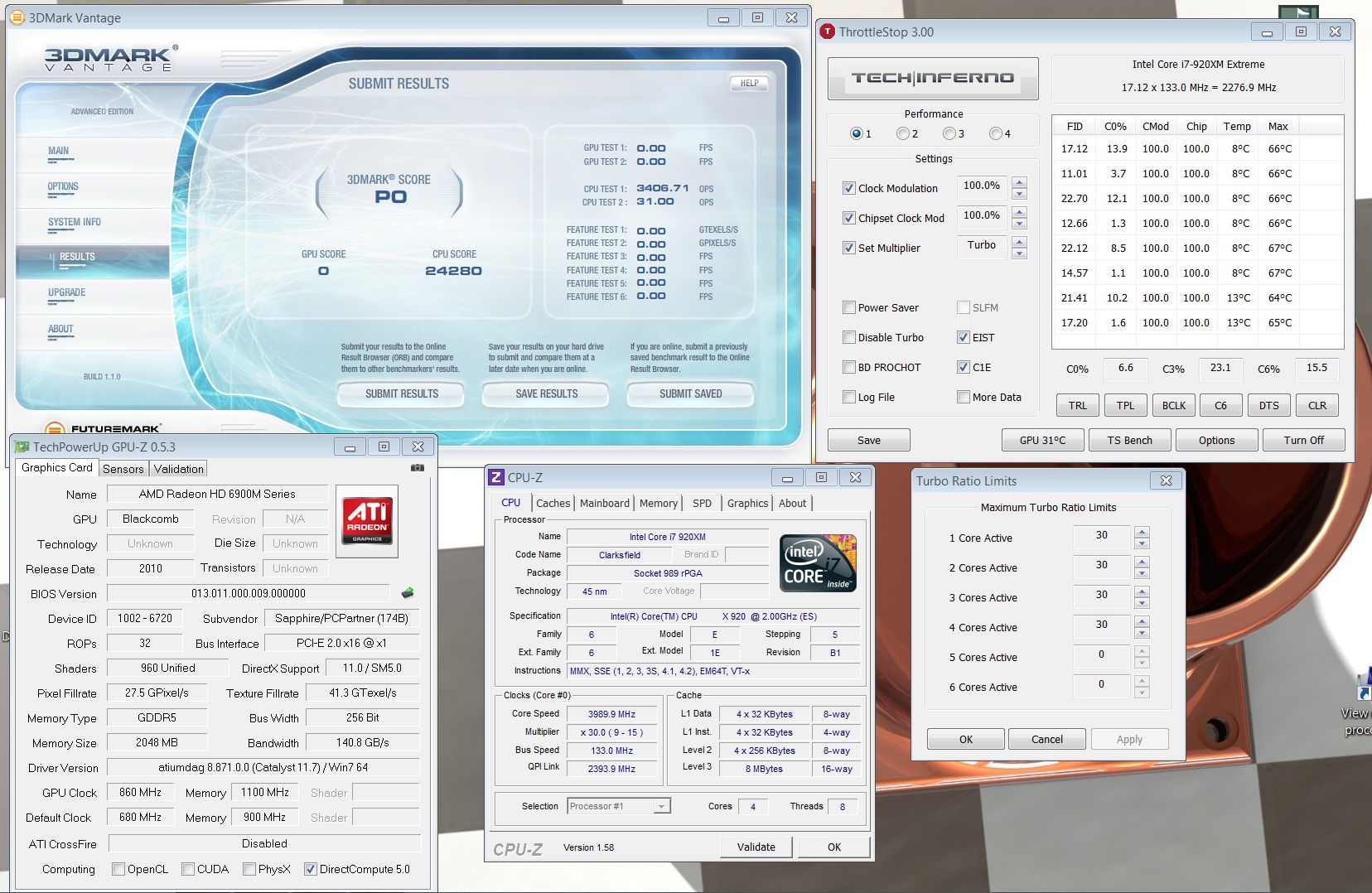Increase Clock Modulation percentage stepper
This screenshot has height=893, width=1372.
tap(1020, 182)
